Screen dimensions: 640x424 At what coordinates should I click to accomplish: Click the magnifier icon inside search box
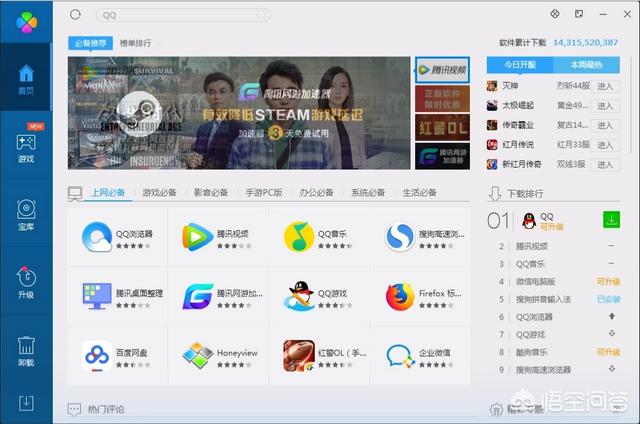(260, 16)
